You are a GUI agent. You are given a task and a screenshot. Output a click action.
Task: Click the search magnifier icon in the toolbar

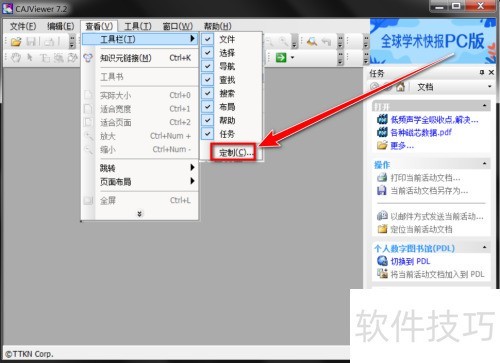tap(312, 41)
